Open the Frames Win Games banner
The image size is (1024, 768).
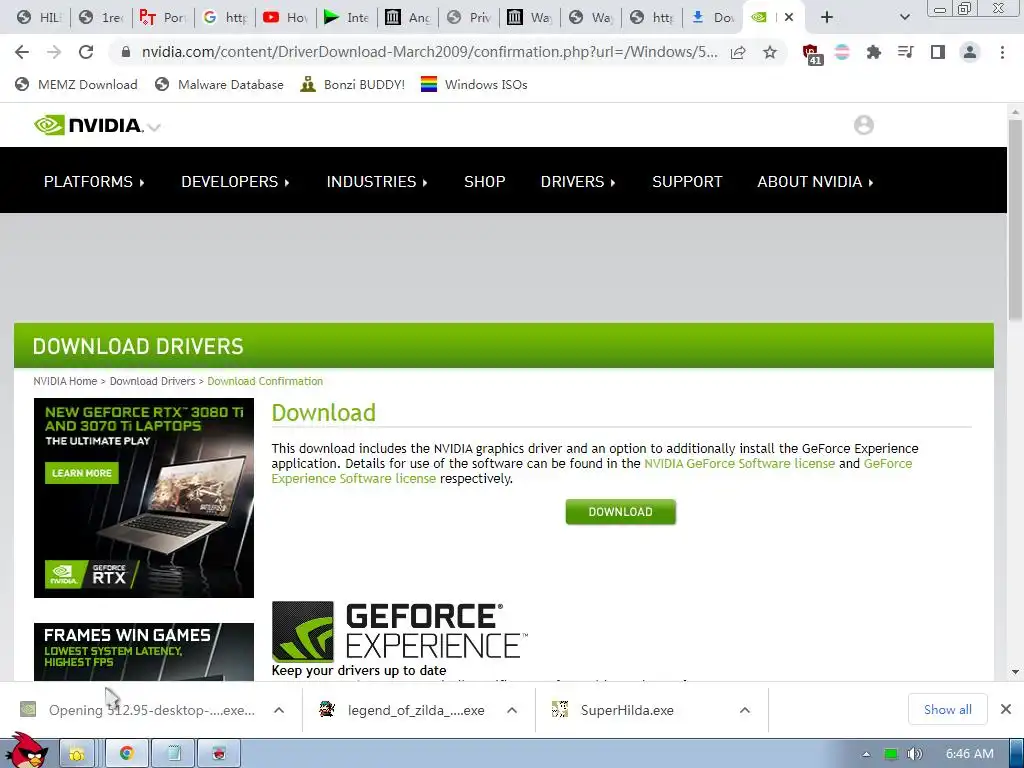coord(144,652)
